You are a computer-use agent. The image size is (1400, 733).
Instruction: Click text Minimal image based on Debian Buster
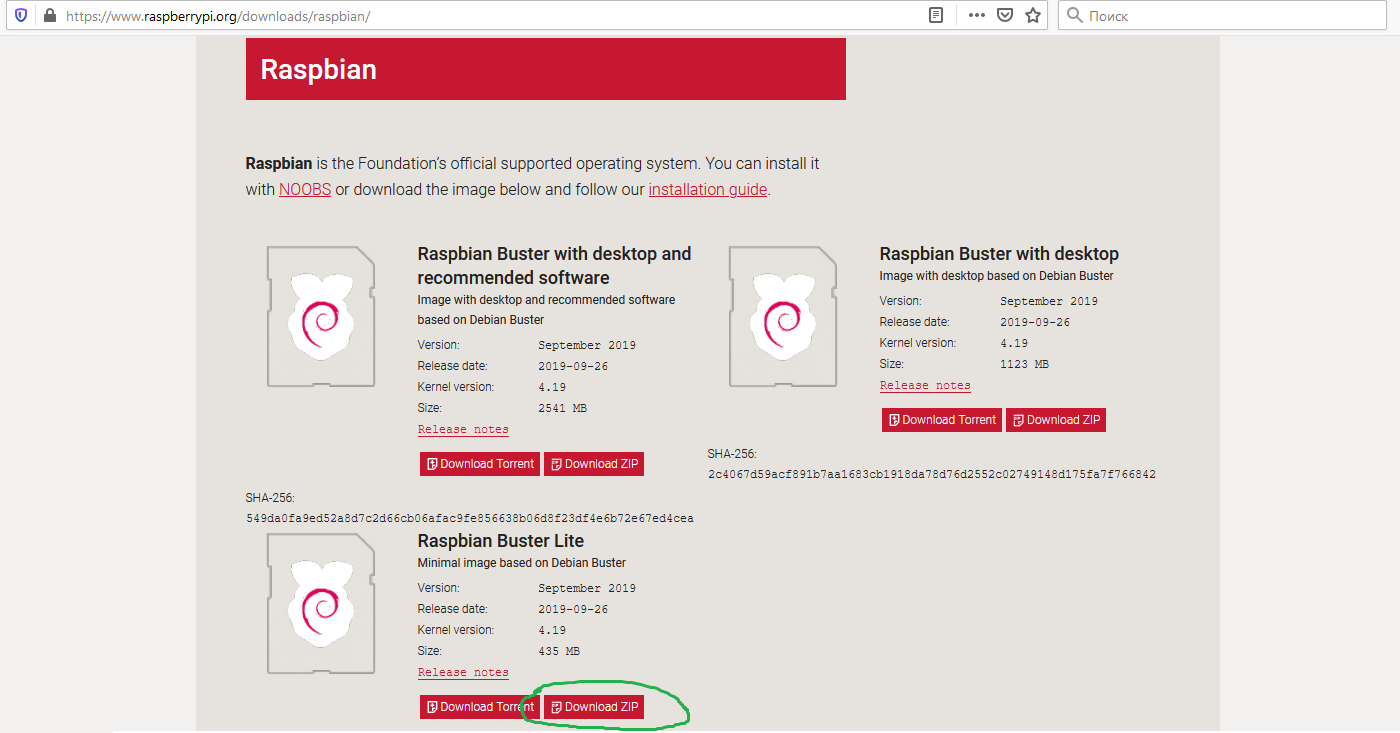click(522, 563)
